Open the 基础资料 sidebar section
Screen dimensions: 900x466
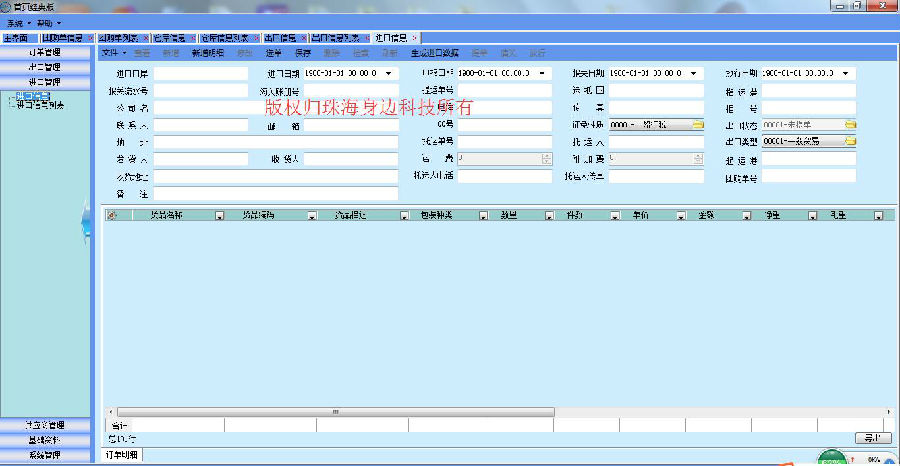pos(45,440)
